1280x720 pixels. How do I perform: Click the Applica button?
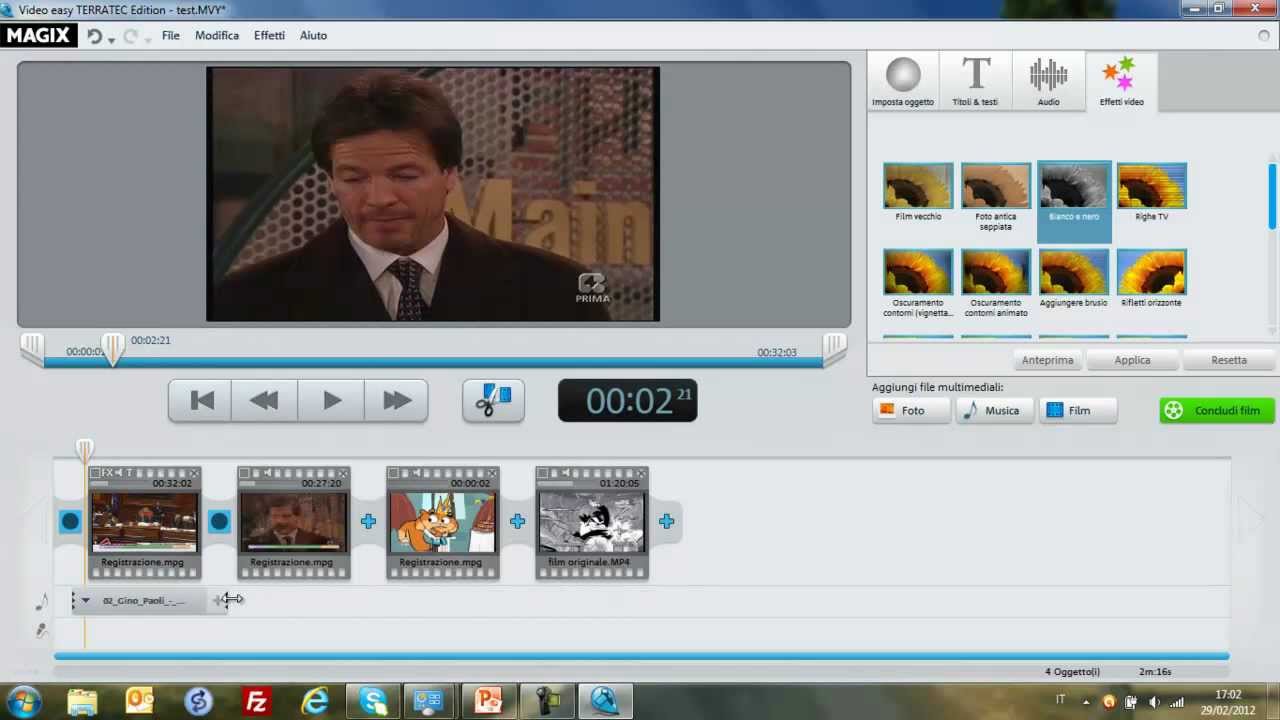1132,360
